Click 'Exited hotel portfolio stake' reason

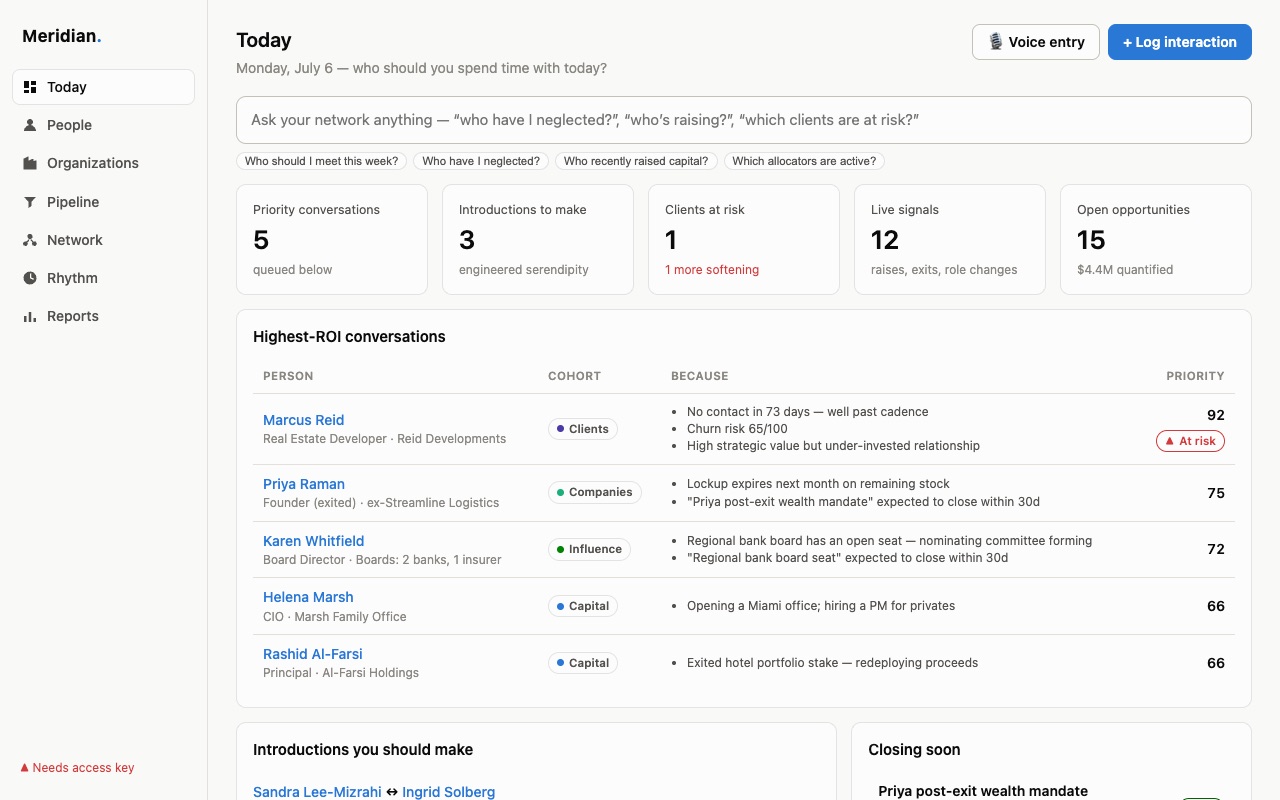[832, 663]
